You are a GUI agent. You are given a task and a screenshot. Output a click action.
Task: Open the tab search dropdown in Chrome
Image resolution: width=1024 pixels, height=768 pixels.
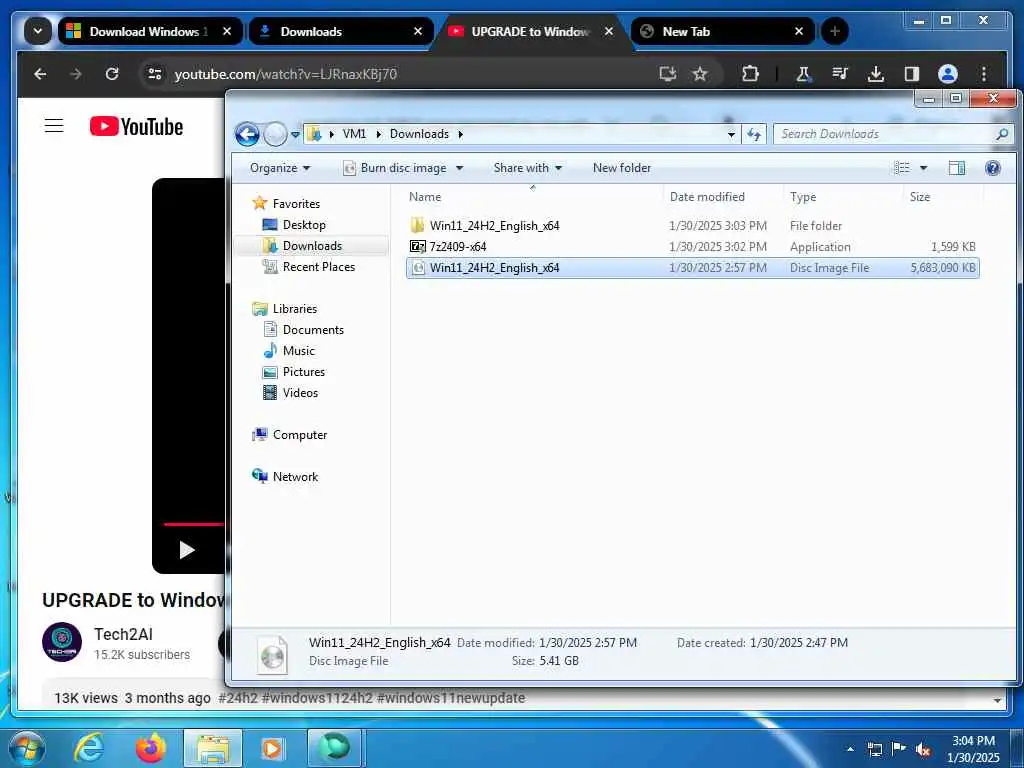(38, 31)
